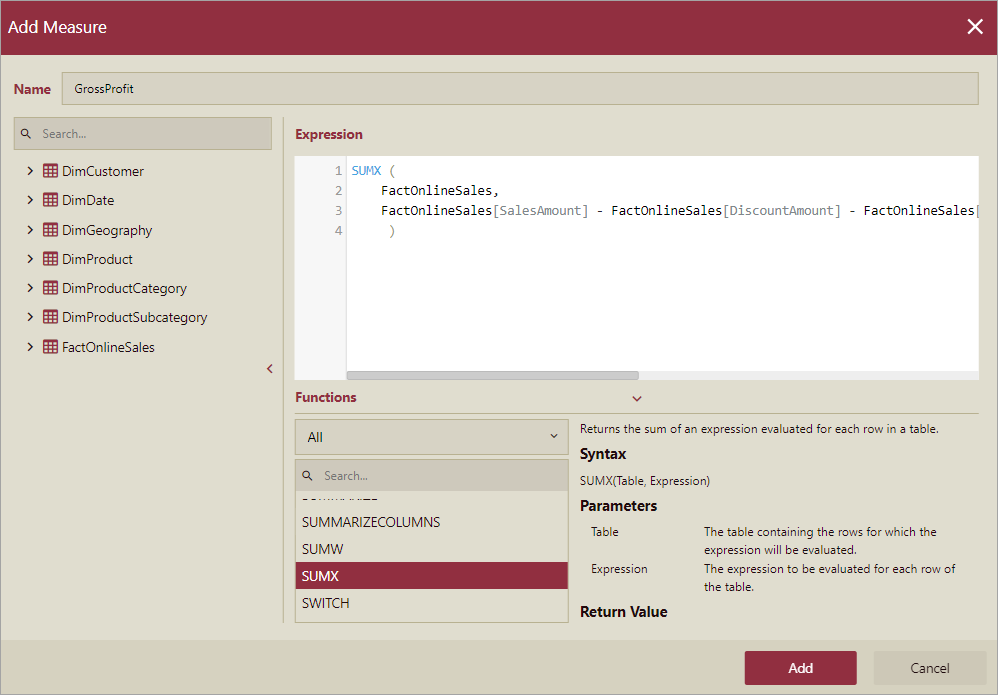
Task: Click the DimProductCategory table icon
Action: [50, 288]
